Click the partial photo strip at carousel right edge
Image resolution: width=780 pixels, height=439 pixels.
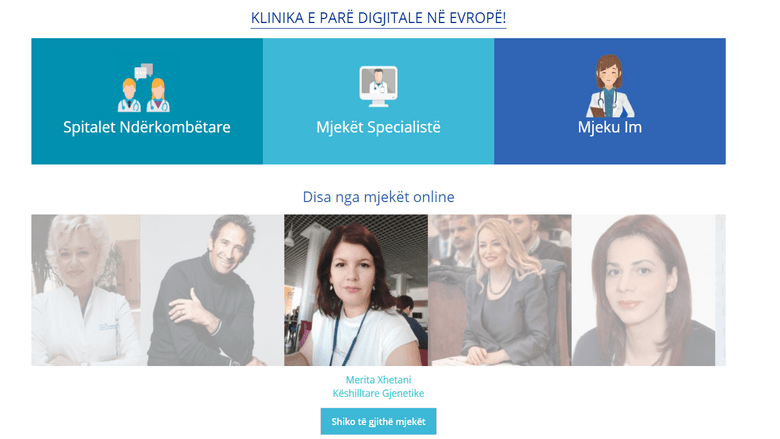pos(721,290)
